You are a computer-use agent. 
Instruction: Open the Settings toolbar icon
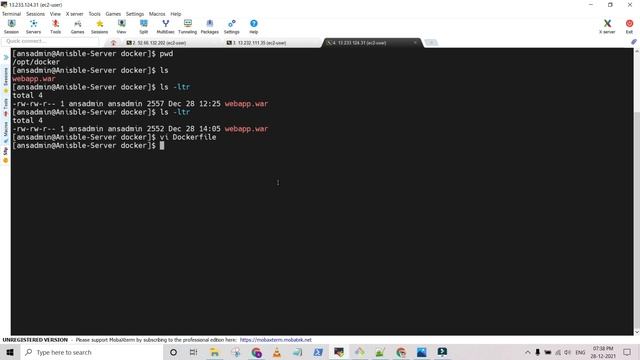231,27
